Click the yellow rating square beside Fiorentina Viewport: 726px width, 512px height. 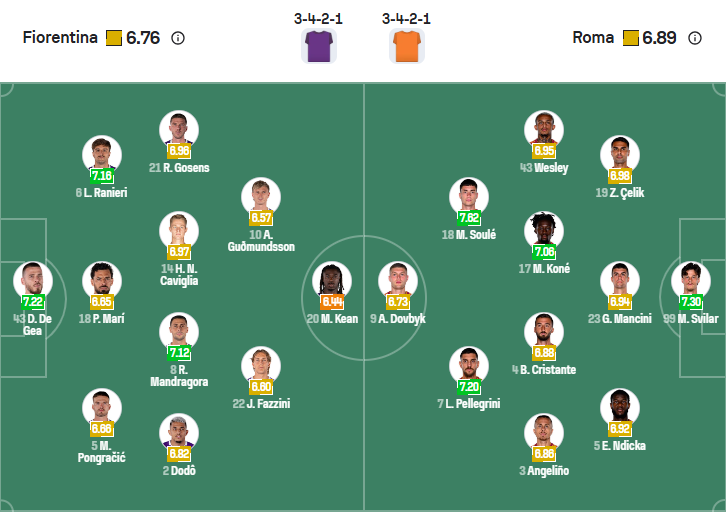113,38
